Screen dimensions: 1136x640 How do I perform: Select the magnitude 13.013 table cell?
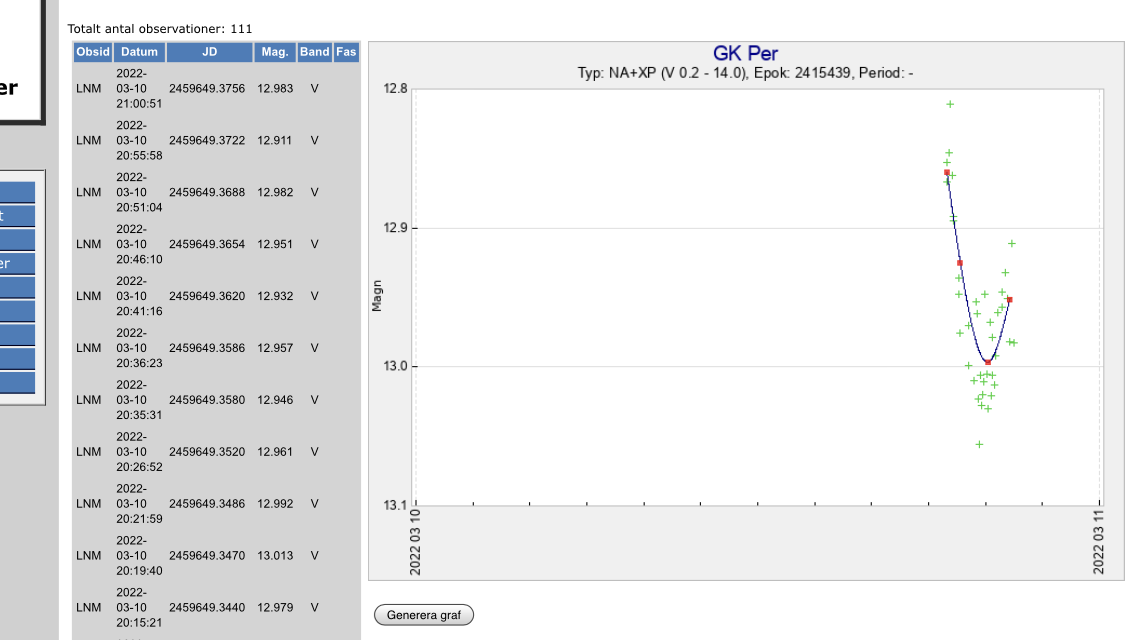(275, 555)
